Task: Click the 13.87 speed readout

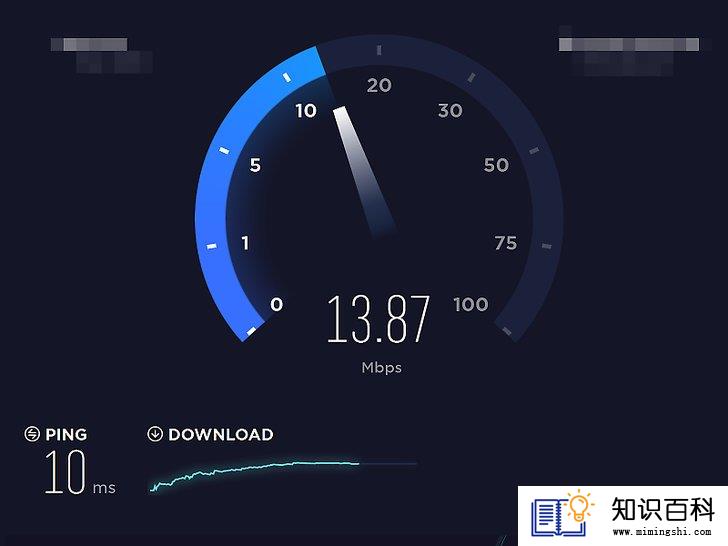Action: (378, 320)
